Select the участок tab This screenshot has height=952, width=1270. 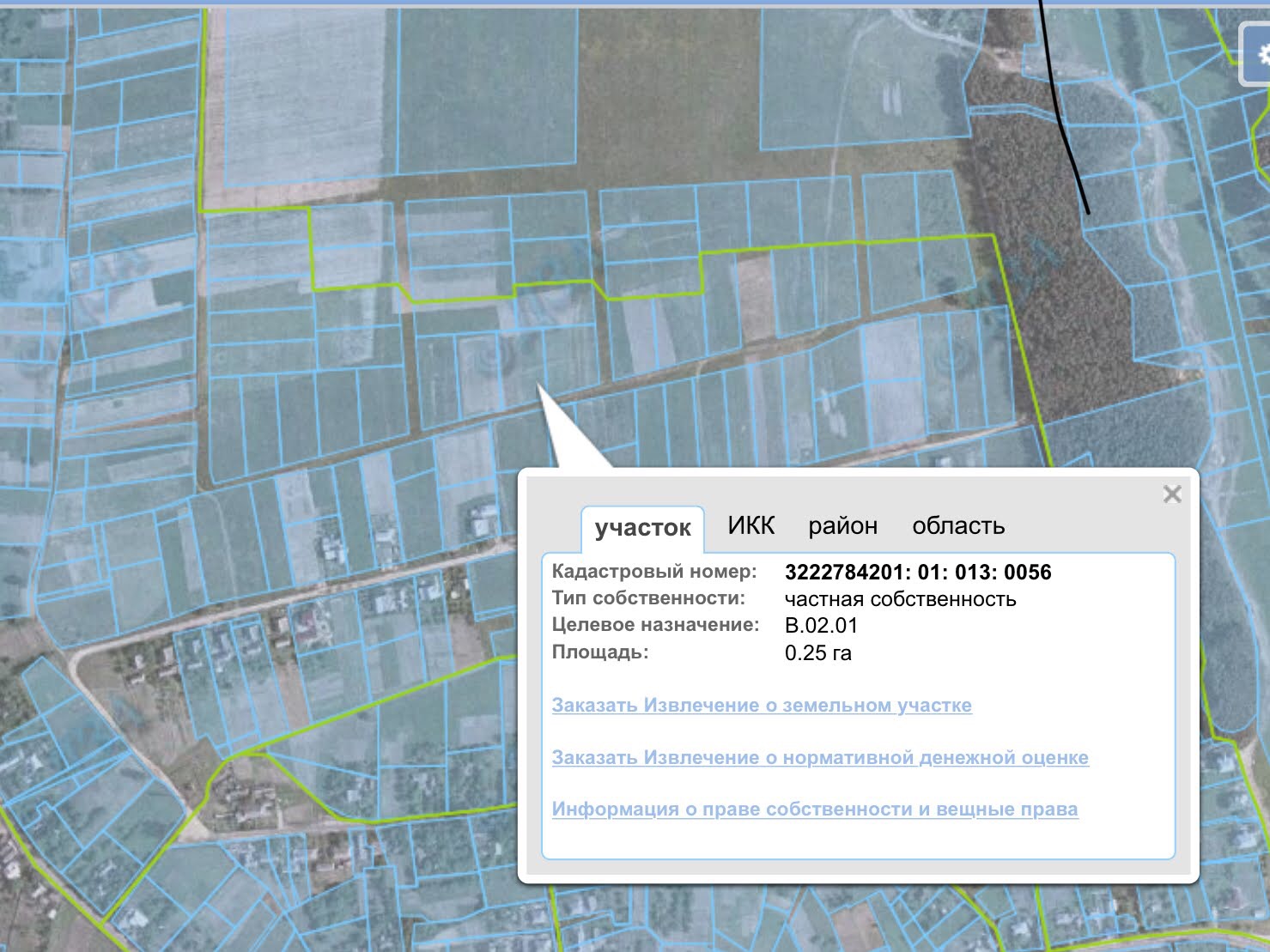pos(642,527)
